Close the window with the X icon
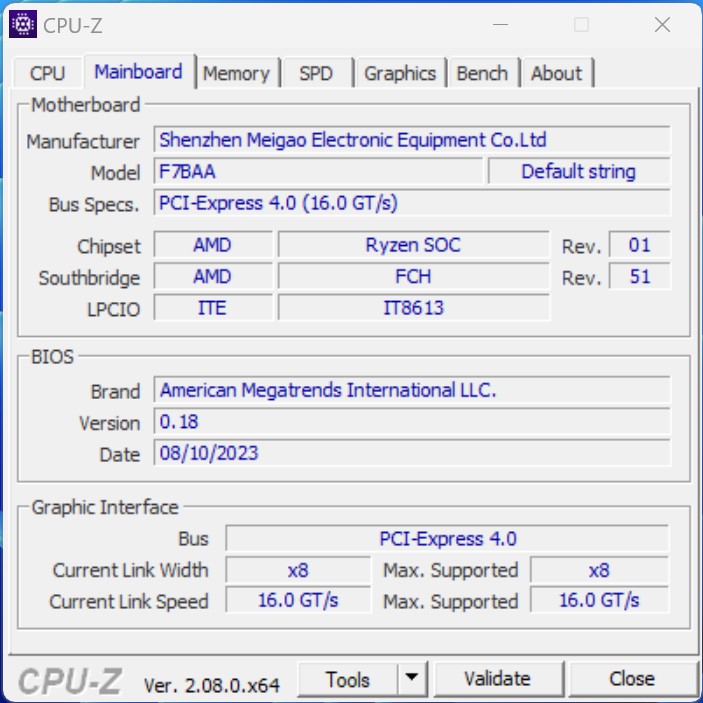This screenshot has height=703, width=703. (662, 25)
